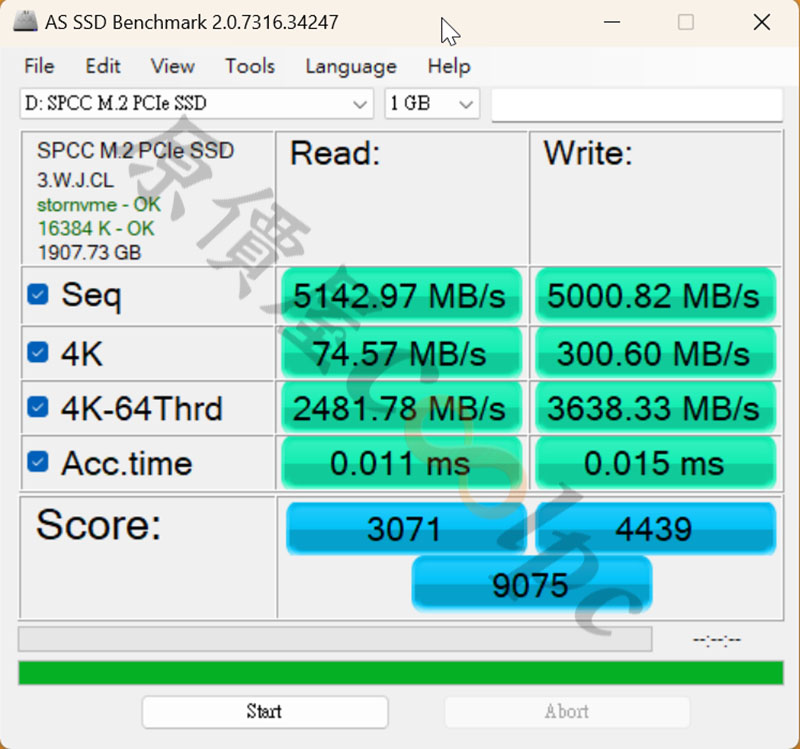Screen dimensions: 800x749
Task: Start the benchmark with the Start button
Action: coord(265,712)
